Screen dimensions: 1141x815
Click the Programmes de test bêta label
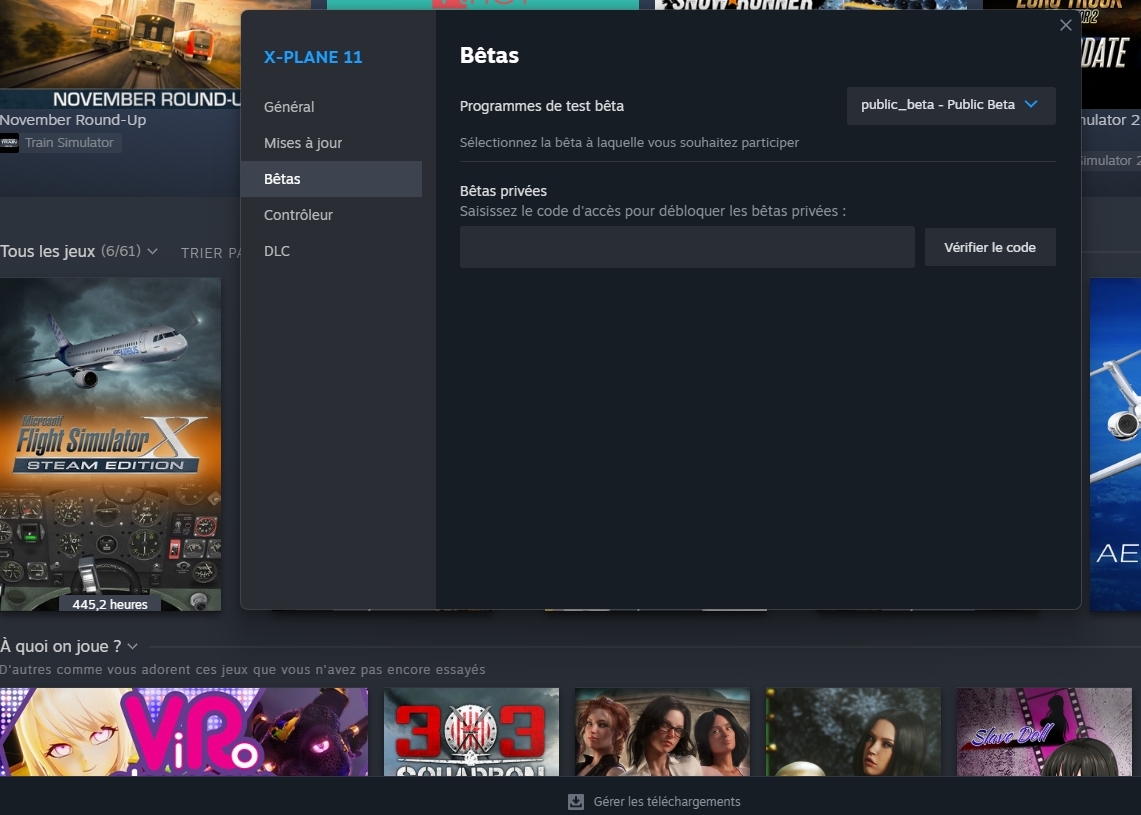pyautogui.click(x=541, y=106)
